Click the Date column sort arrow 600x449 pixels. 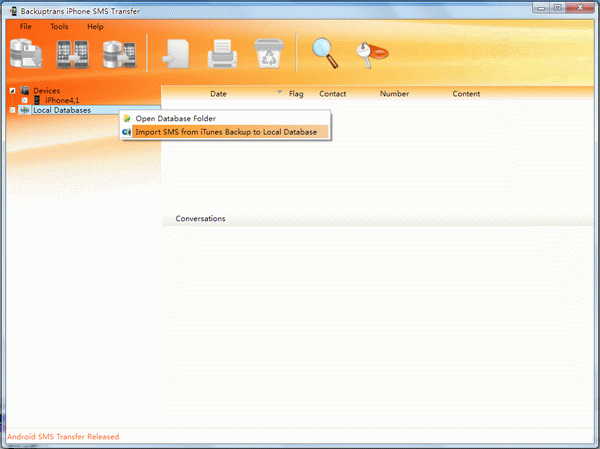279,92
